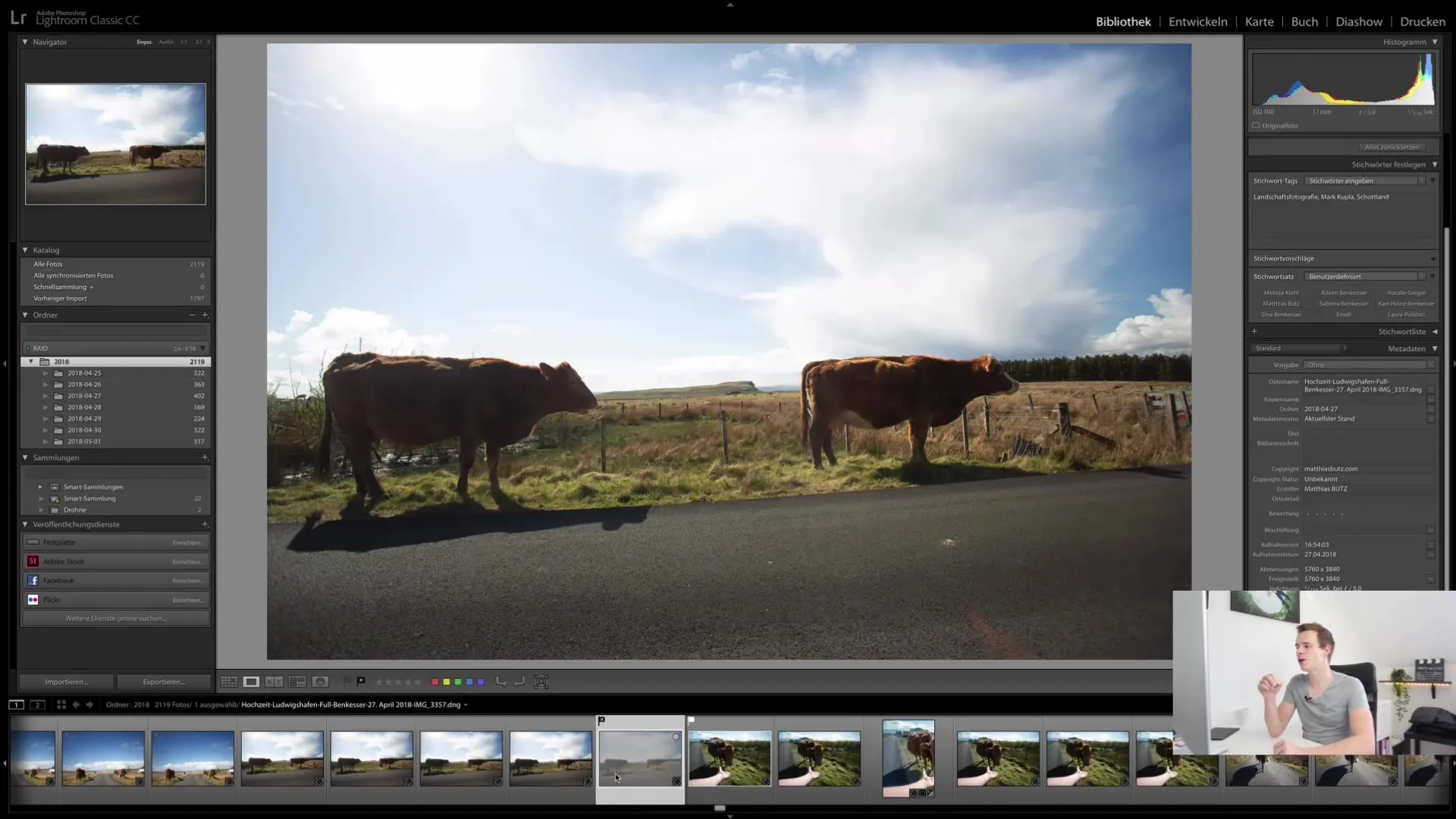
Task: Select Vorheriger Import in Katalog
Action: point(115,298)
